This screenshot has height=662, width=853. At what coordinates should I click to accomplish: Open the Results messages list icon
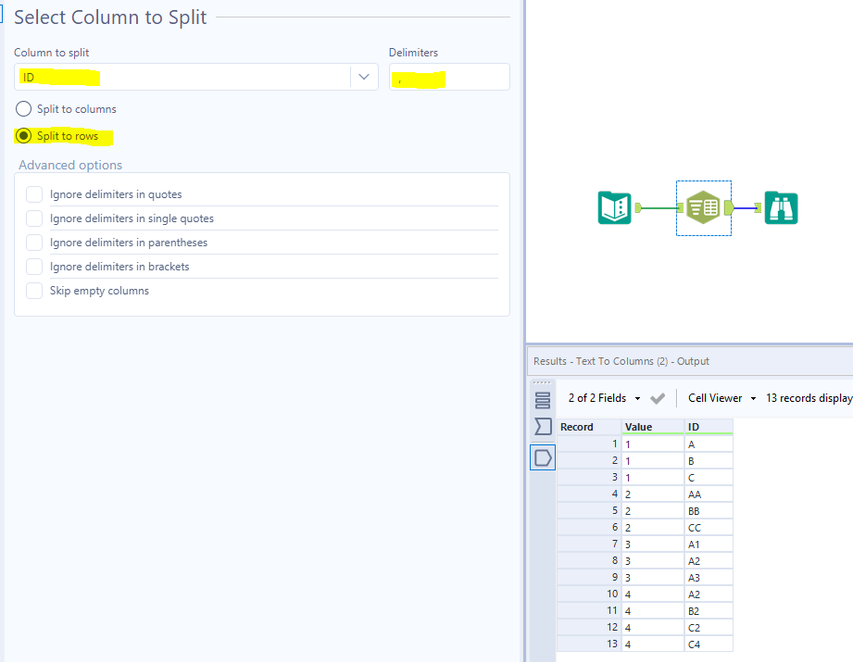coord(542,400)
